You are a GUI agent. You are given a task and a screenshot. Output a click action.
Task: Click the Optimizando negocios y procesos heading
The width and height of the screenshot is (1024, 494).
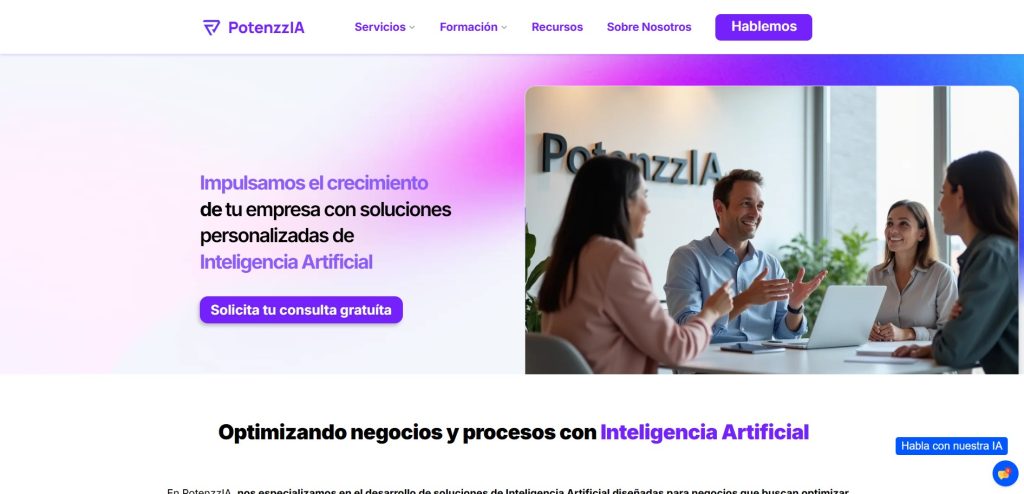pyautogui.click(x=513, y=432)
